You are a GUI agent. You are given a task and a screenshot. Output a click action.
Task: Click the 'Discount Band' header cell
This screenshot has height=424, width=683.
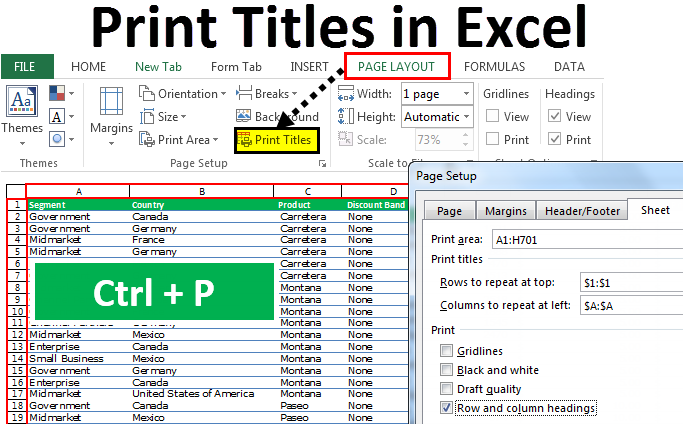[375, 205]
